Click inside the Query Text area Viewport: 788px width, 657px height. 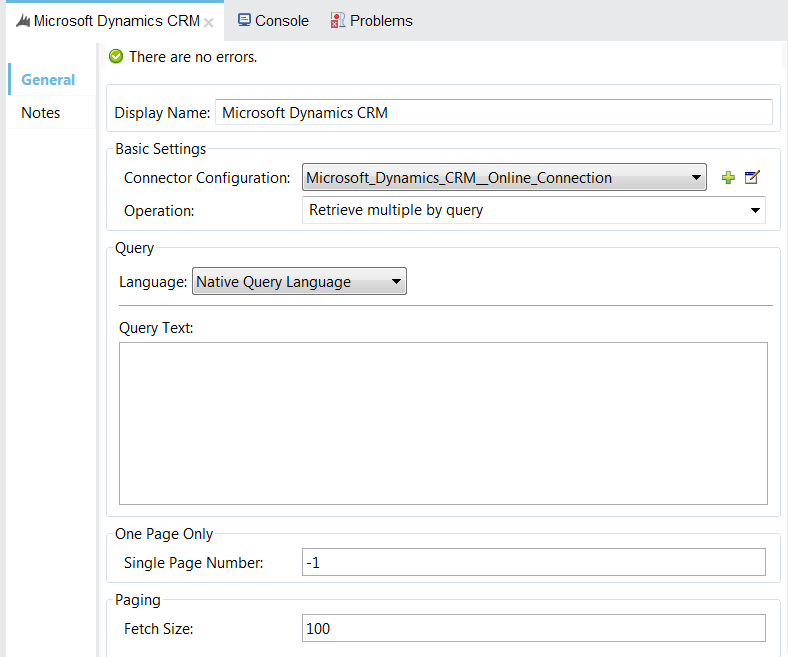point(443,423)
